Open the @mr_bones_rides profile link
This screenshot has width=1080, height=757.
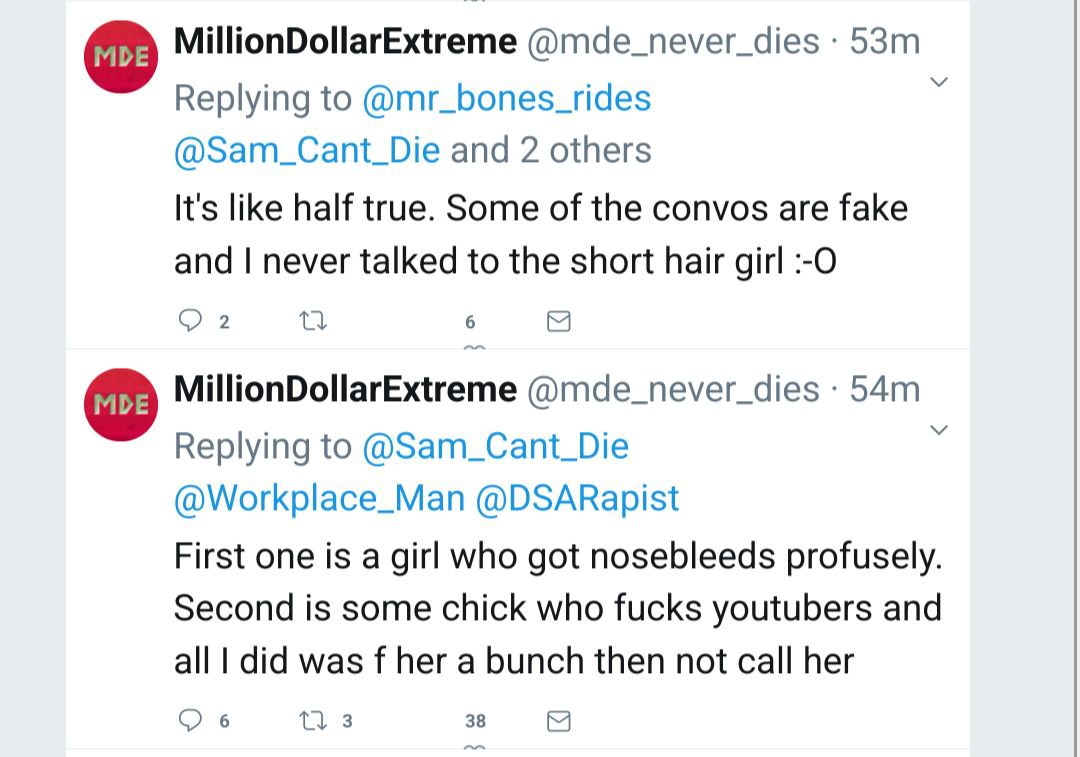506,98
